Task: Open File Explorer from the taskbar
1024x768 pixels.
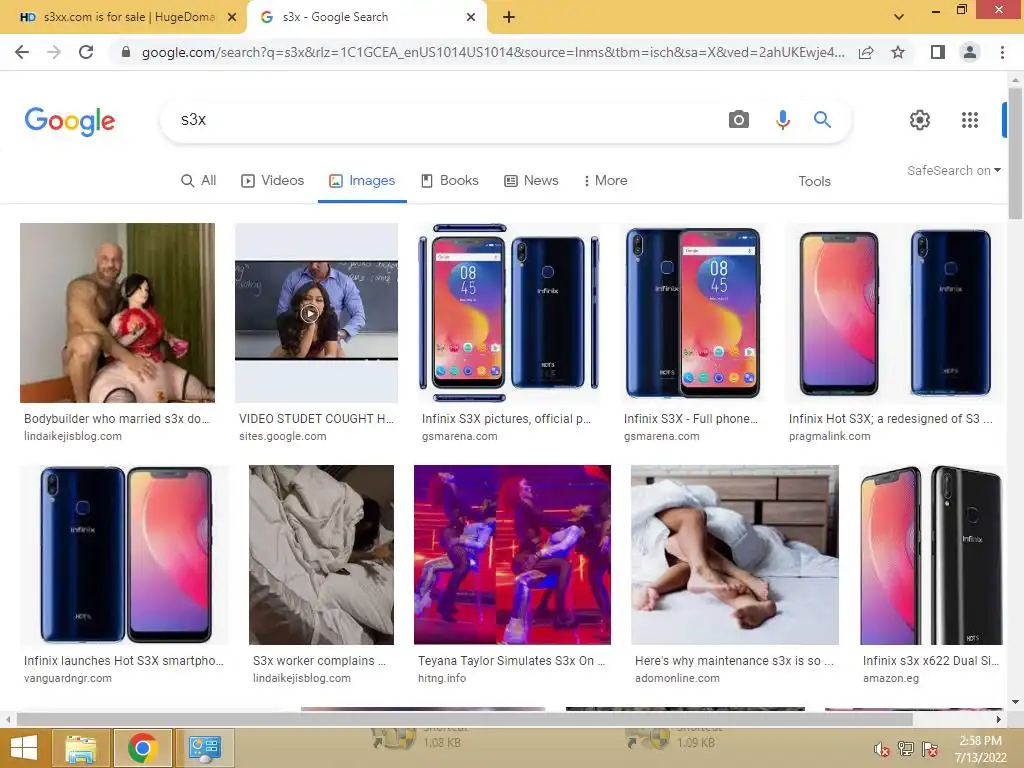Action: (80, 748)
